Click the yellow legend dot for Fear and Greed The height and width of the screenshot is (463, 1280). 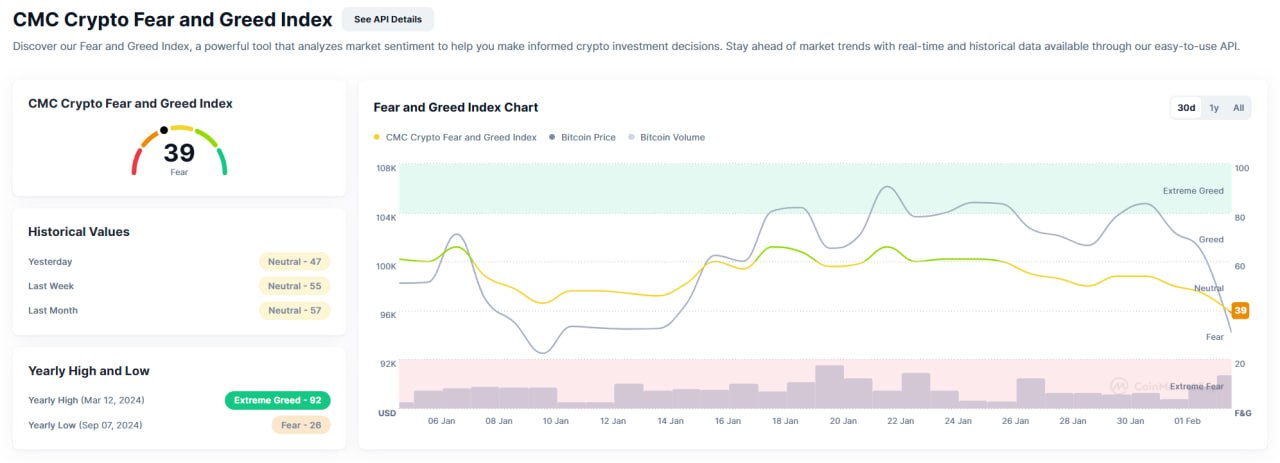tap(377, 137)
